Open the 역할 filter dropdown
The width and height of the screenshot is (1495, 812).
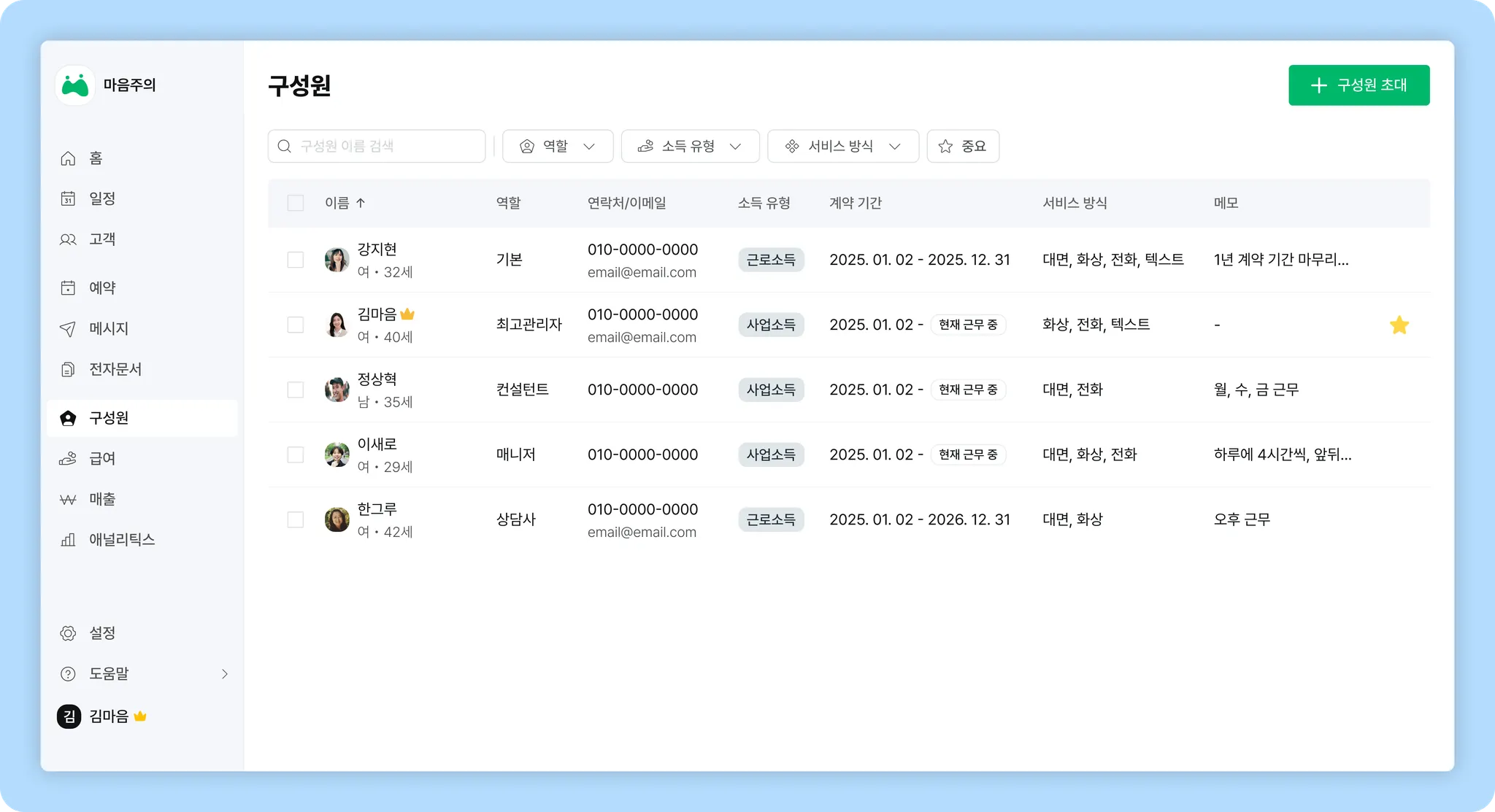[558, 146]
